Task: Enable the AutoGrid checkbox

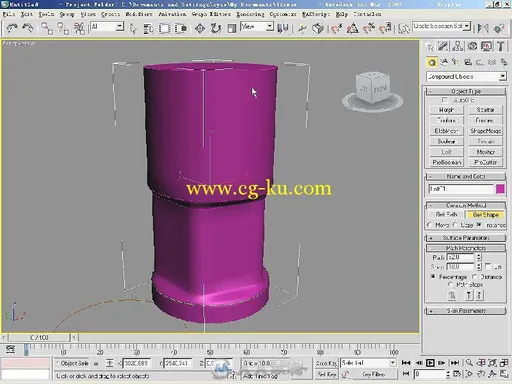Action: pos(444,100)
